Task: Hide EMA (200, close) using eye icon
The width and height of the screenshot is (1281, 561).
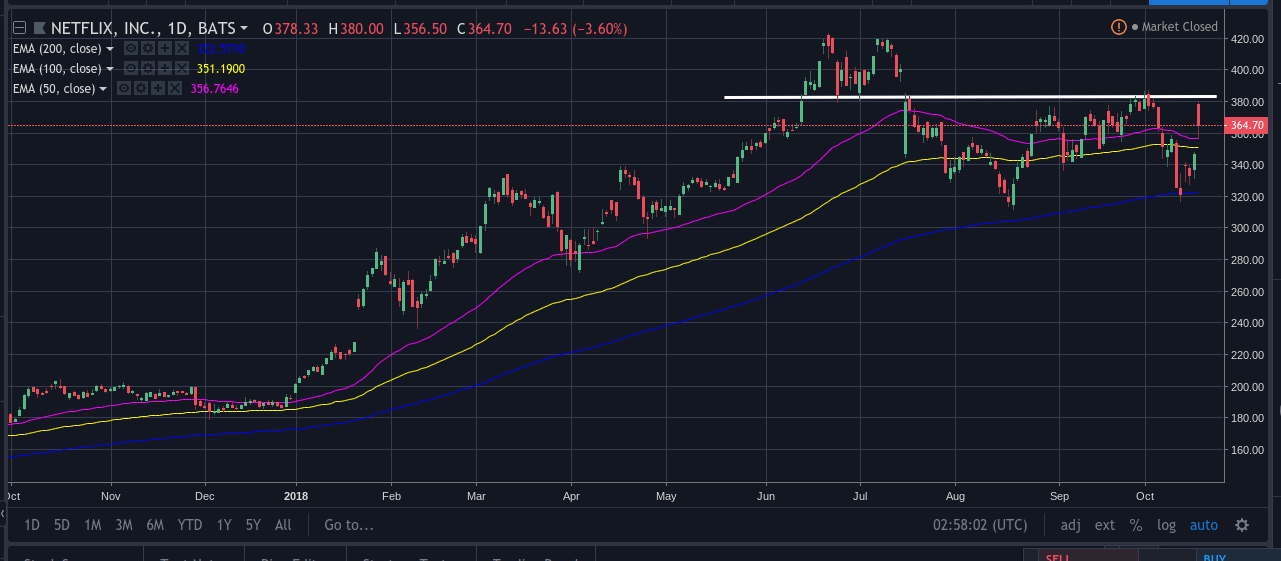Action: point(131,48)
